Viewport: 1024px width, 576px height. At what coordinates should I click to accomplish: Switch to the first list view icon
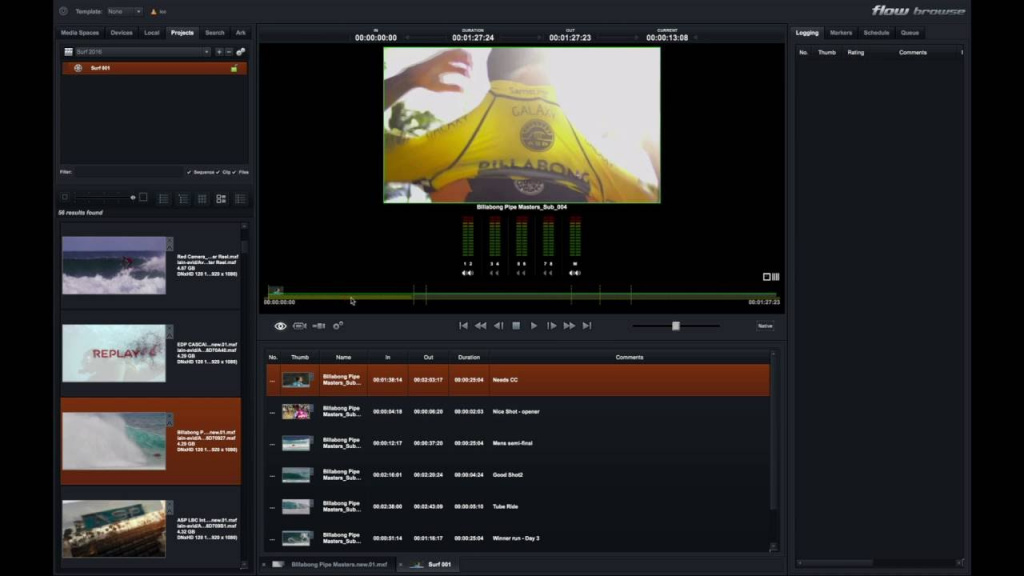[x=163, y=199]
